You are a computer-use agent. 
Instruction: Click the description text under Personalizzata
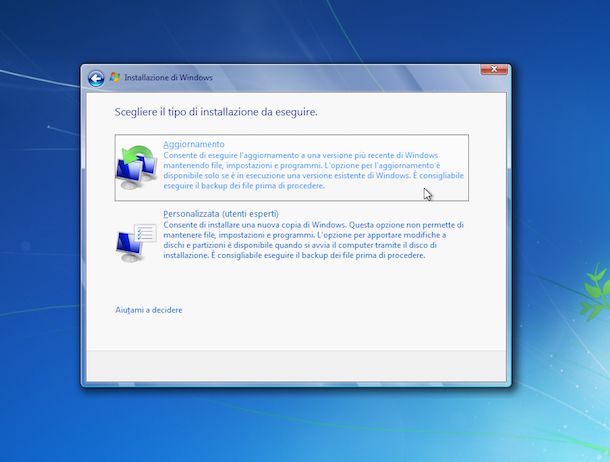(x=314, y=240)
